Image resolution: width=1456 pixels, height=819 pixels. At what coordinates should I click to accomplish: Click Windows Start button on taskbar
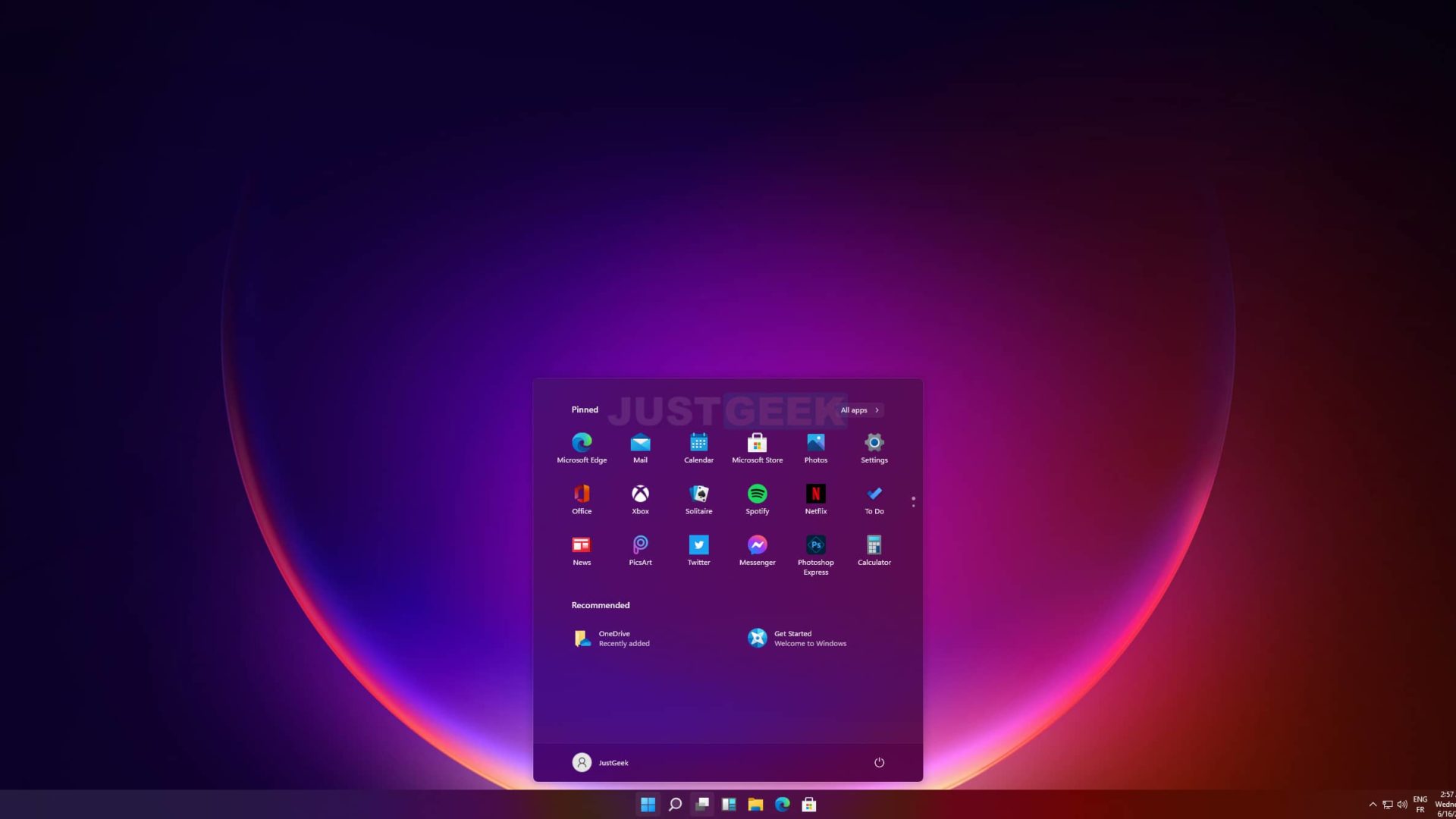[648, 804]
